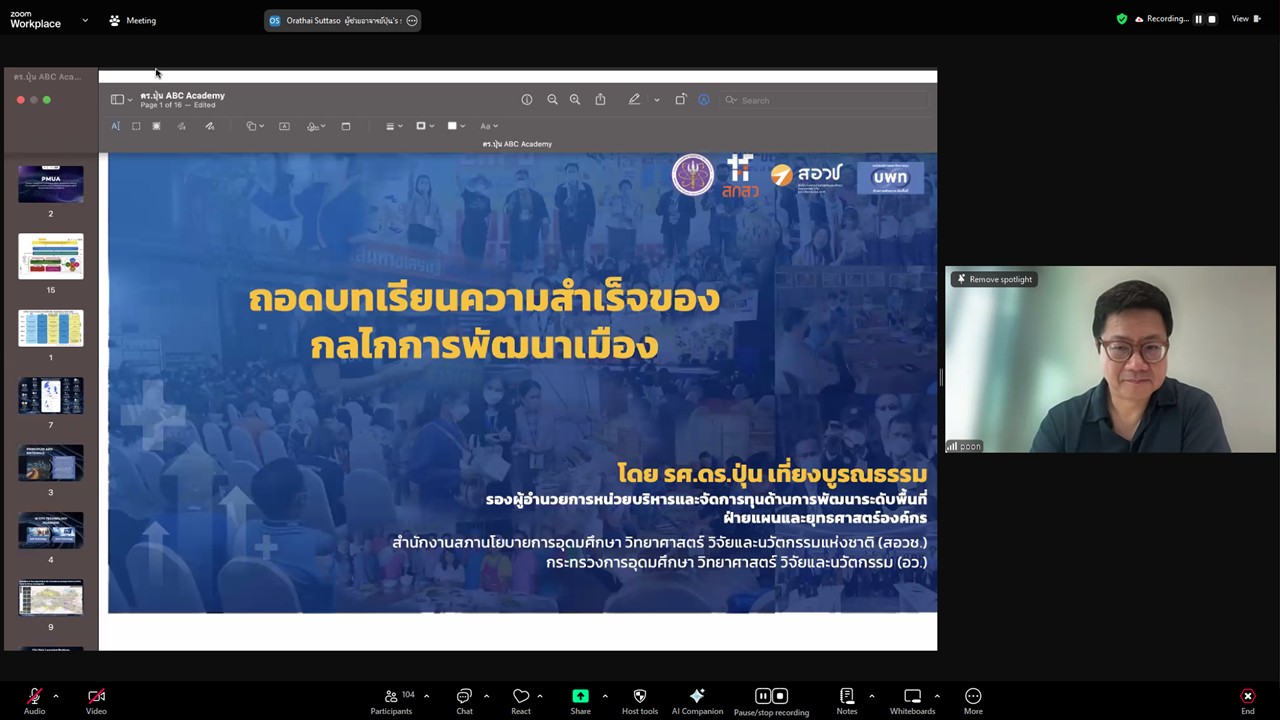The image size is (1280, 720).
Task: Open the Shapes dropdown
Action: coord(255,126)
